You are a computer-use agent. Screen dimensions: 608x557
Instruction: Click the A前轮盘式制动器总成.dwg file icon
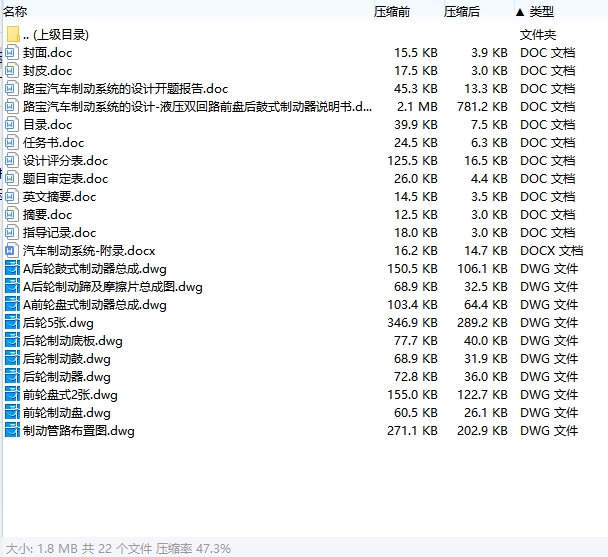point(12,304)
